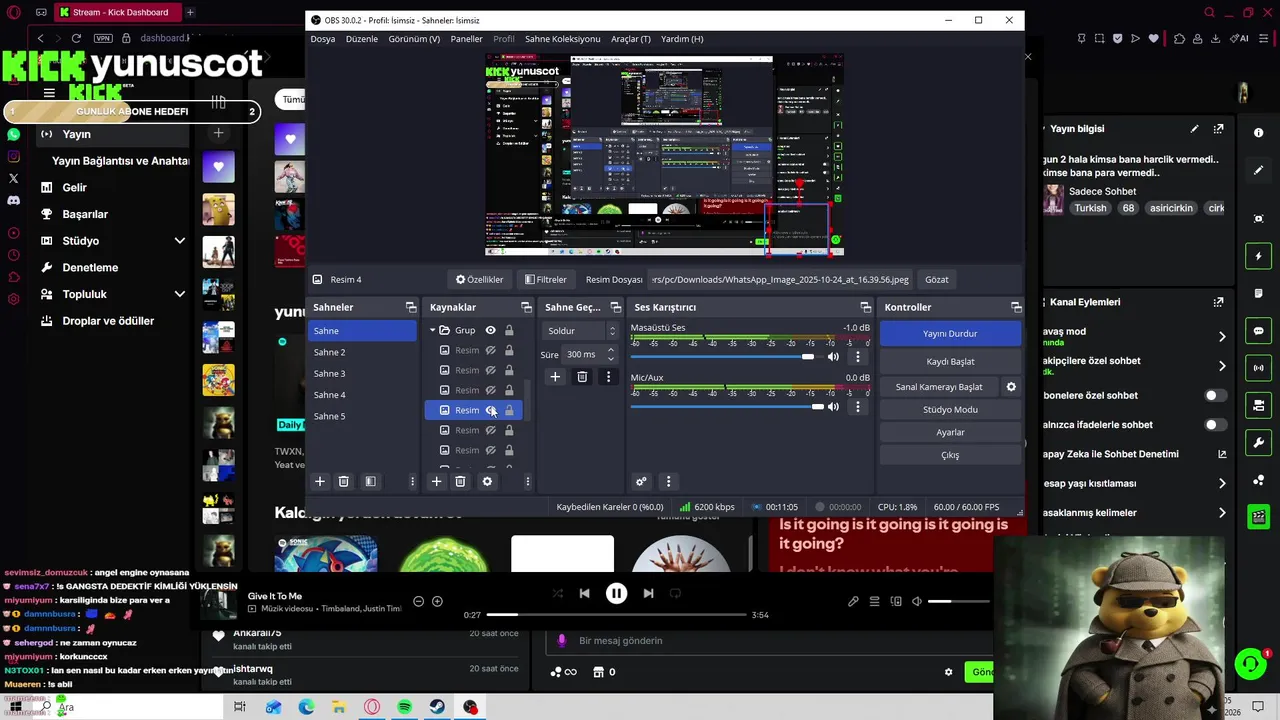Screen dimensions: 1280x720
Task: Pop out the Sahneler dock panel
Action: [x=411, y=307]
